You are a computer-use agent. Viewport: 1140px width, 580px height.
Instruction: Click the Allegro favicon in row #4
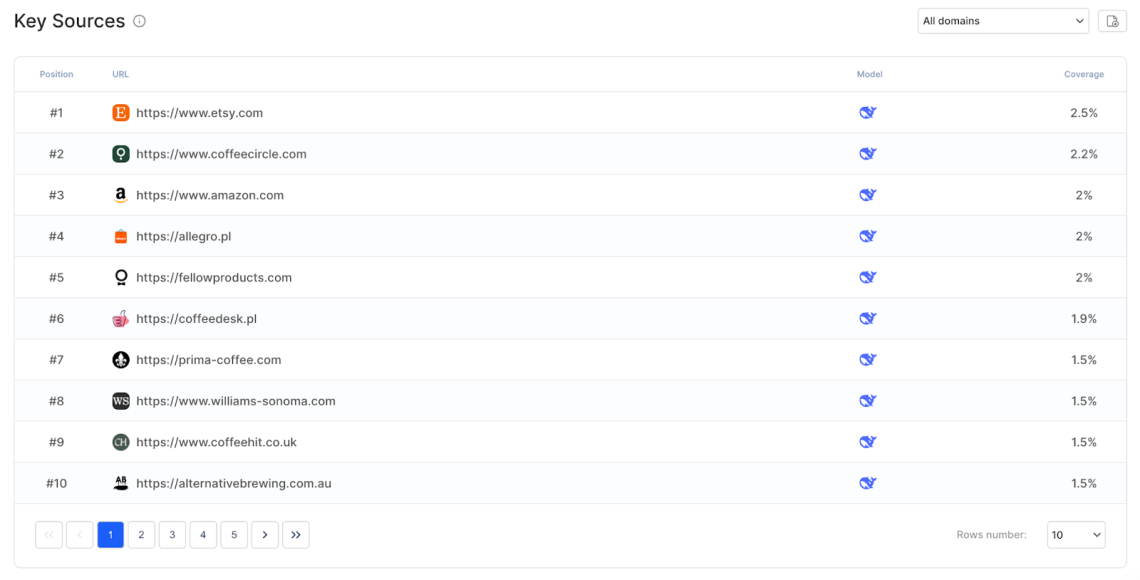click(x=121, y=236)
